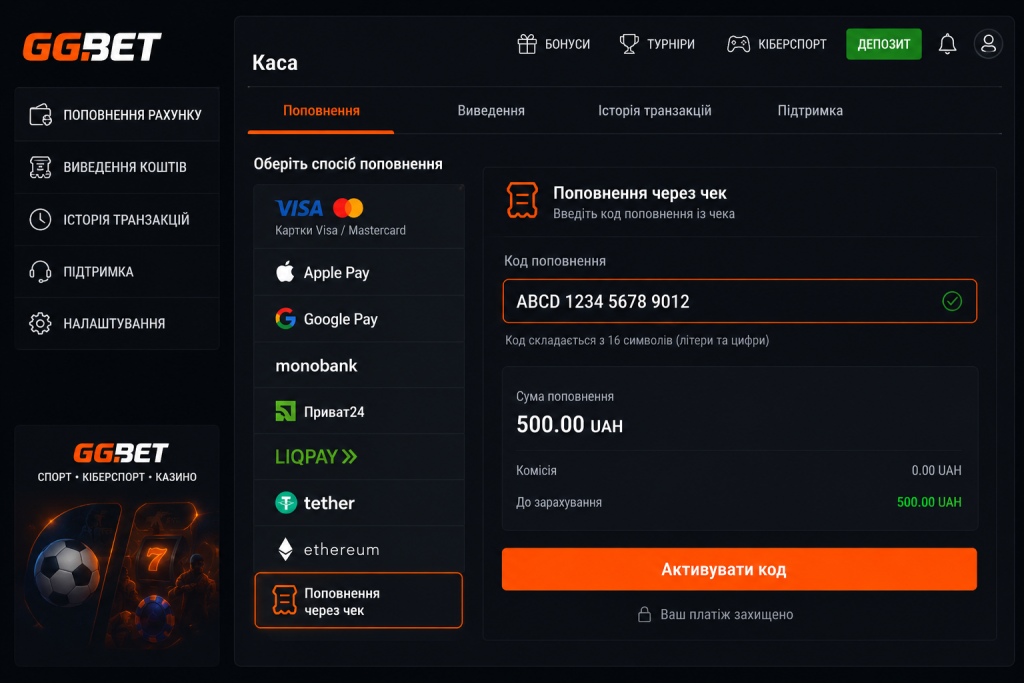Choose monobank payment method
The height and width of the screenshot is (683, 1024).
[359, 365]
